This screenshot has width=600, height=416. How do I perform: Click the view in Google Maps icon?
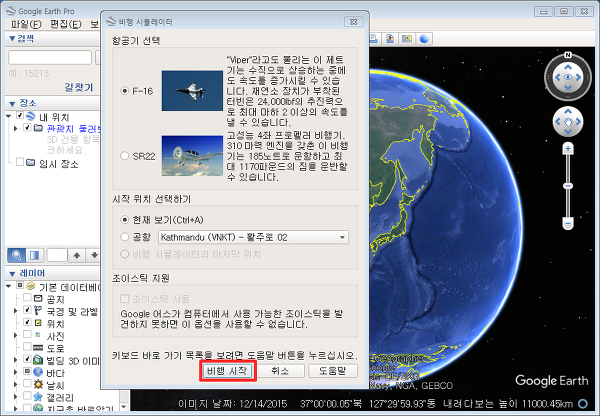407,39
